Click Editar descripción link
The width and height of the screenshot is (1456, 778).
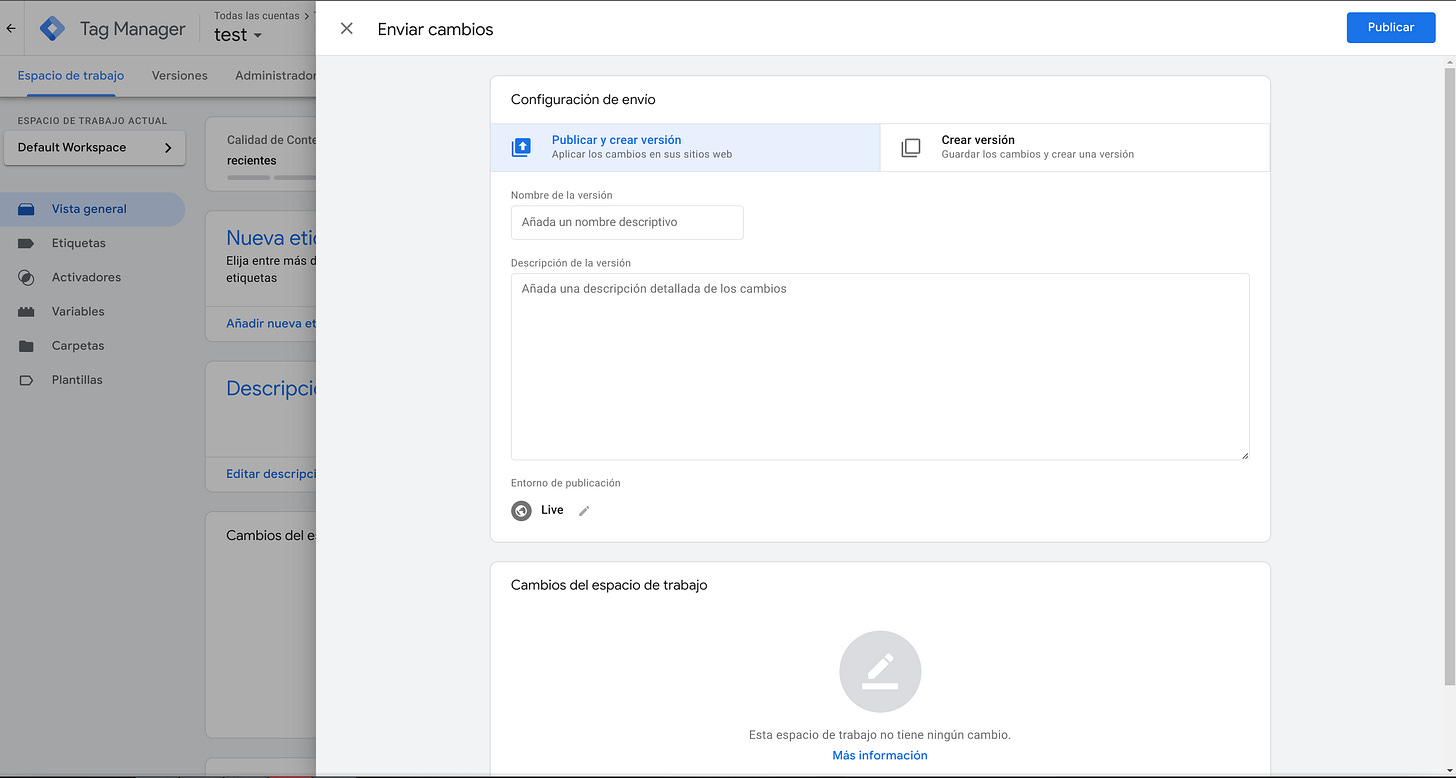271,474
